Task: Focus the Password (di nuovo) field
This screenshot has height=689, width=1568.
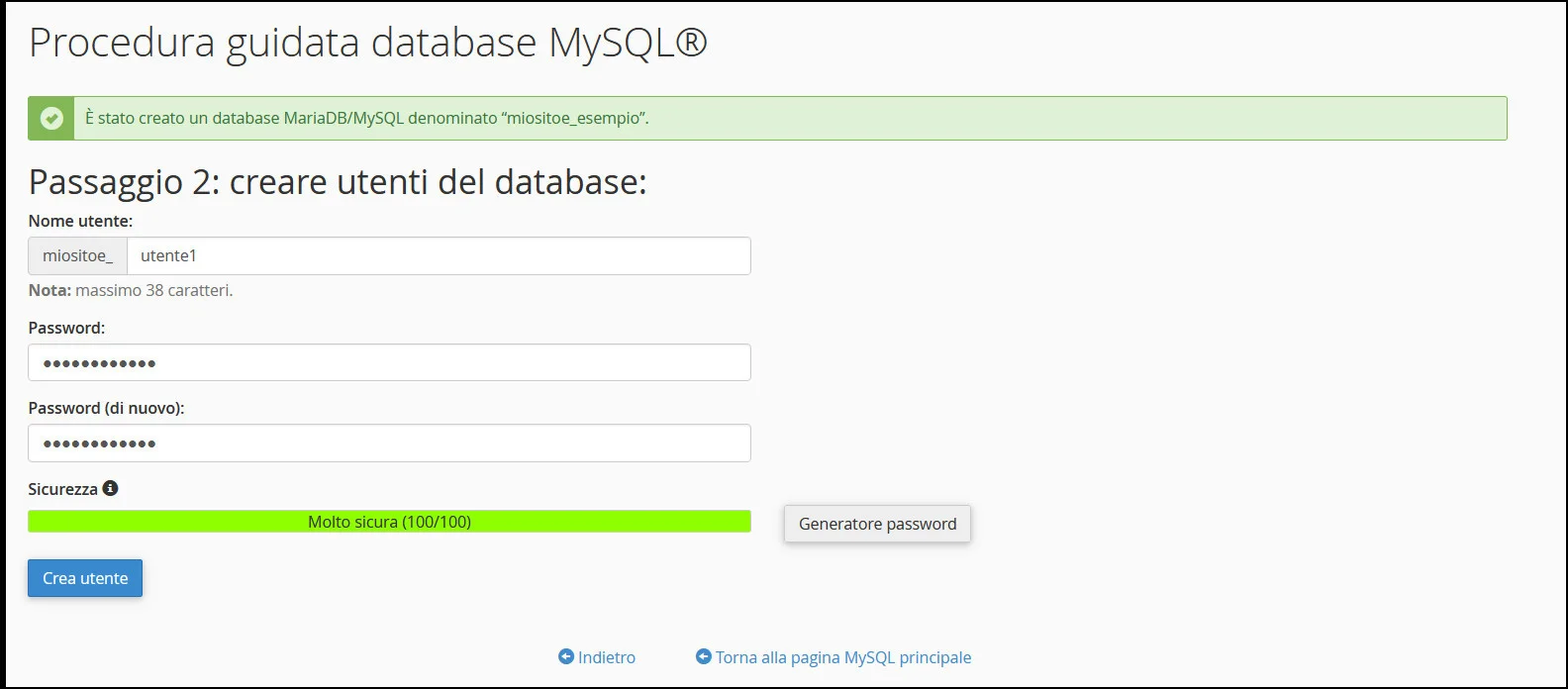Action: coord(389,443)
